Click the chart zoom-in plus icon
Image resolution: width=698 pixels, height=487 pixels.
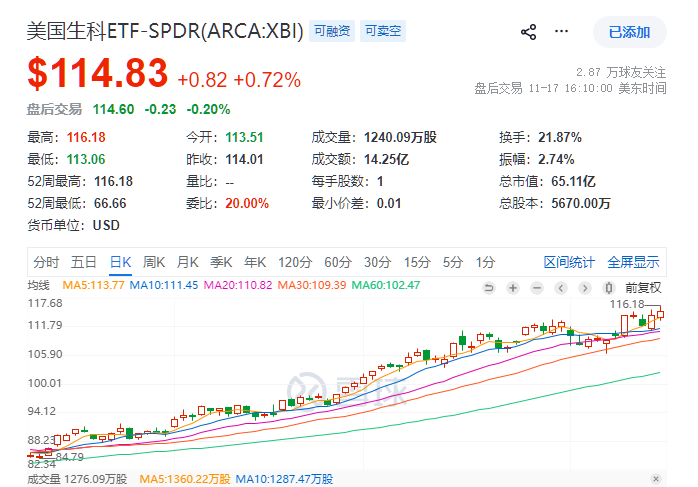click(x=513, y=288)
